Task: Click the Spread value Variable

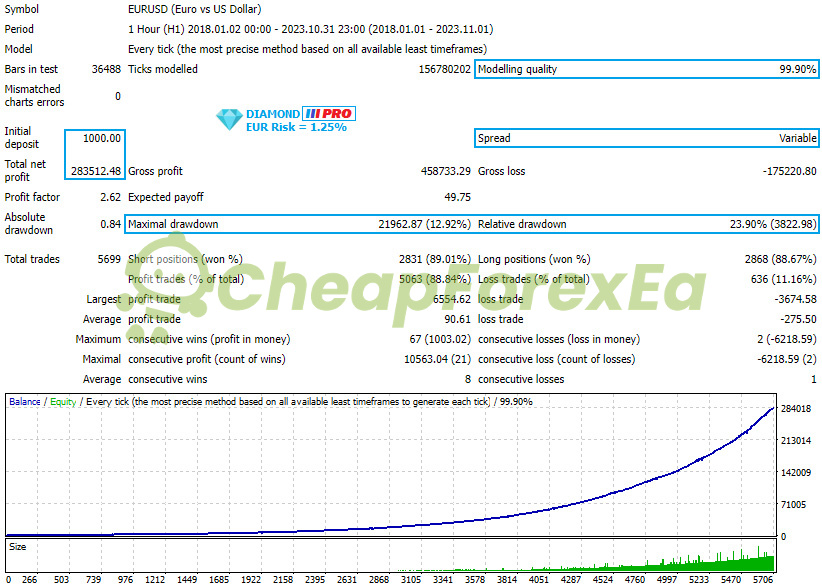Action: 797,138
